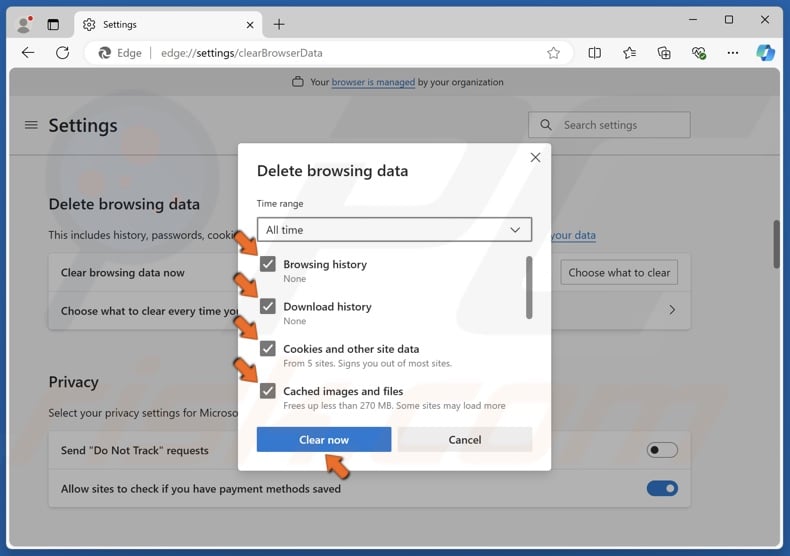790x556 pixels.
Task: Click the Settings tab gear icon
Action: pos(89,24)
